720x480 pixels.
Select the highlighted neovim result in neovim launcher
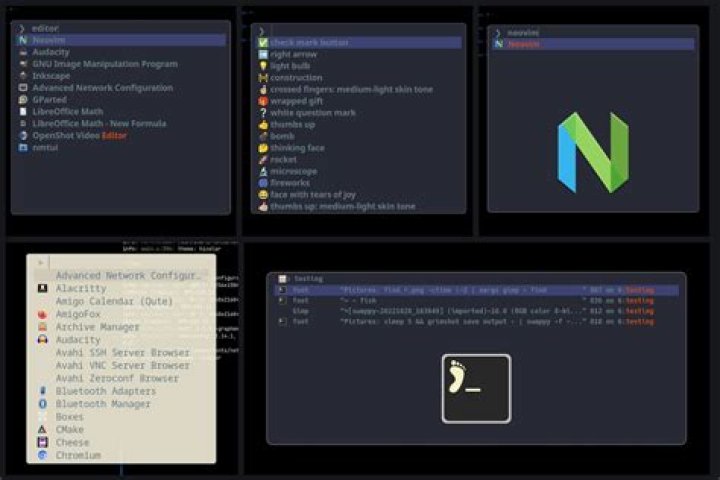593,44
